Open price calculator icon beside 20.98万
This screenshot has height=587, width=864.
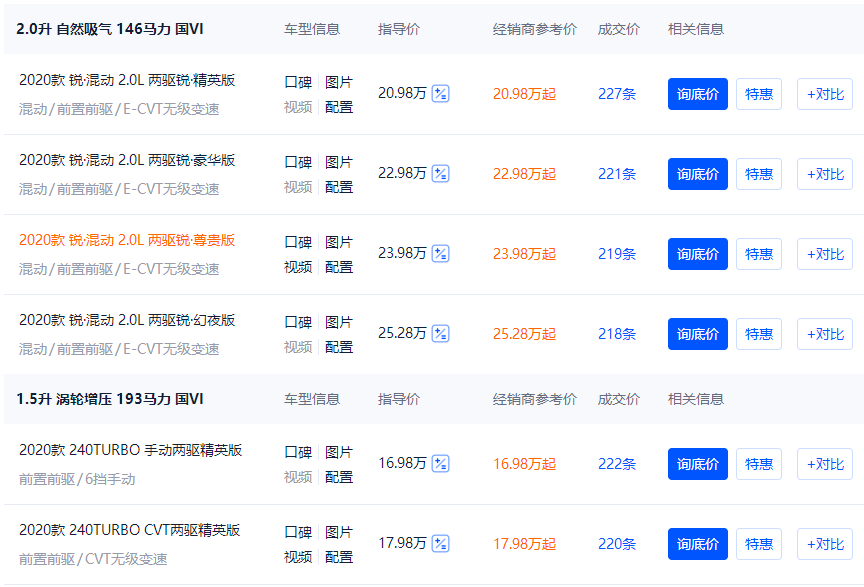440,94
